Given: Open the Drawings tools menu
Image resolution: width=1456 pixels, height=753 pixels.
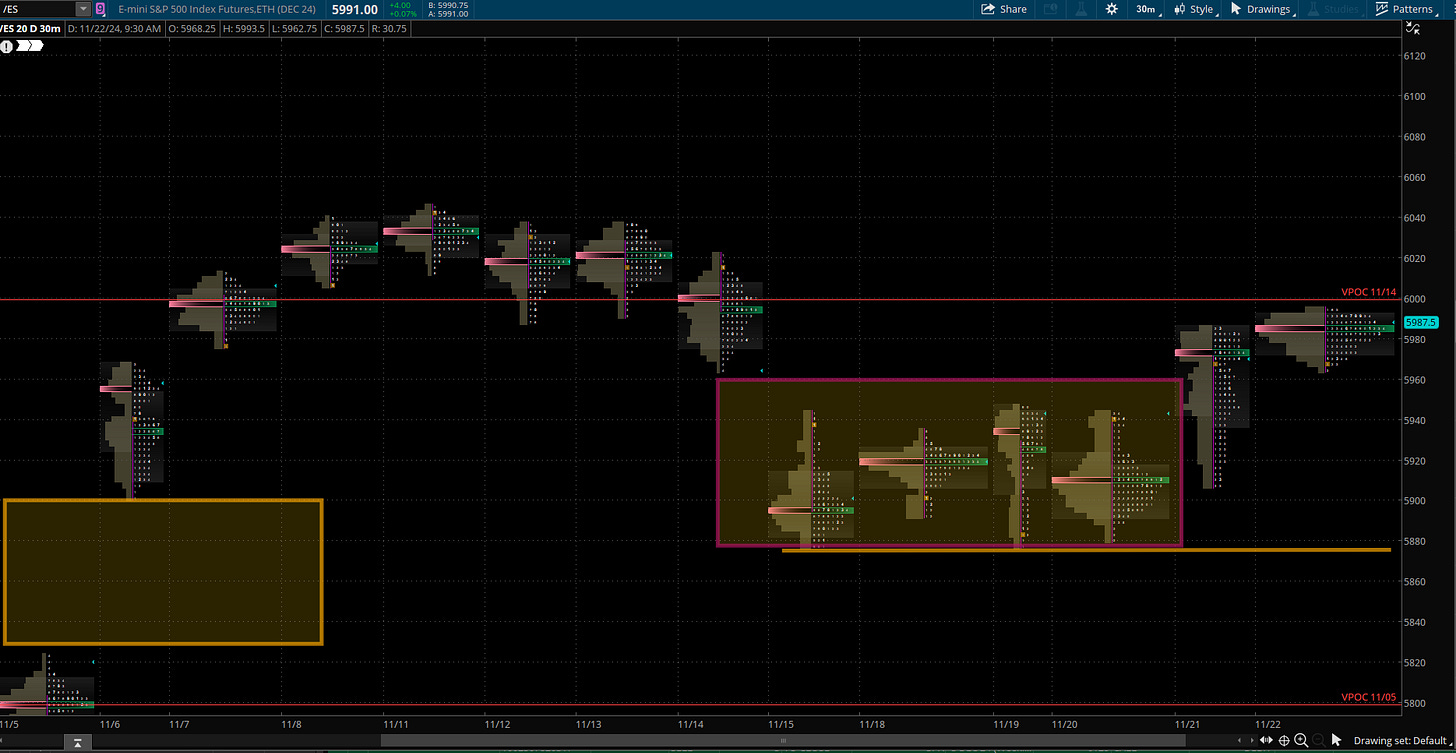Looking at the screenshot, I should coord(1261,9).
